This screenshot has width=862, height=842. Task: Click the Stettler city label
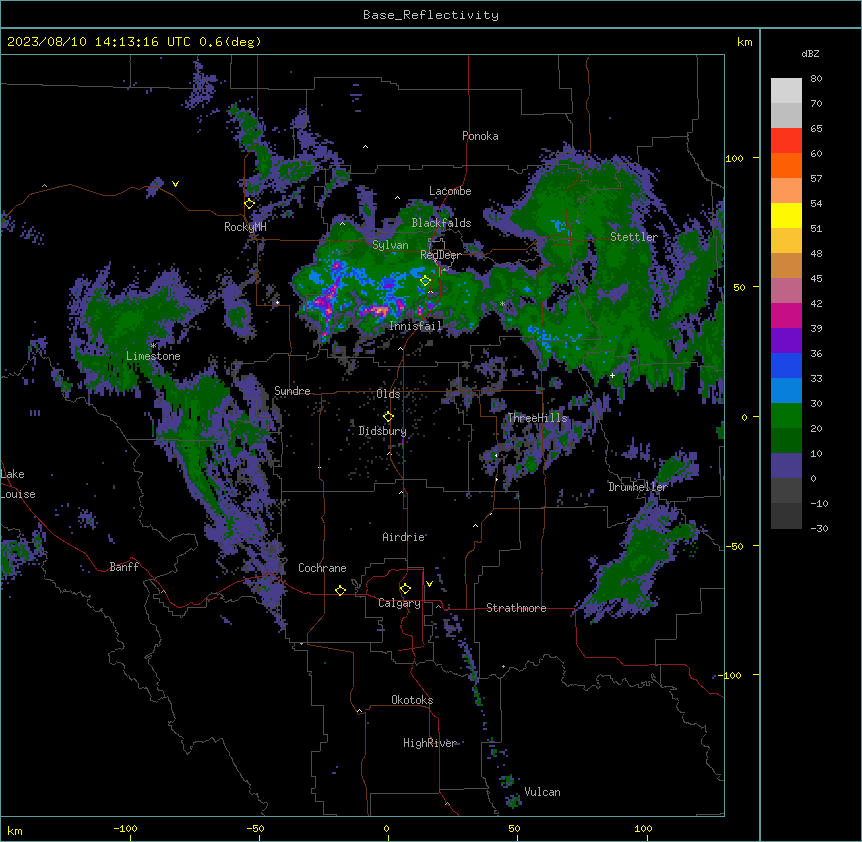[634, 237]
